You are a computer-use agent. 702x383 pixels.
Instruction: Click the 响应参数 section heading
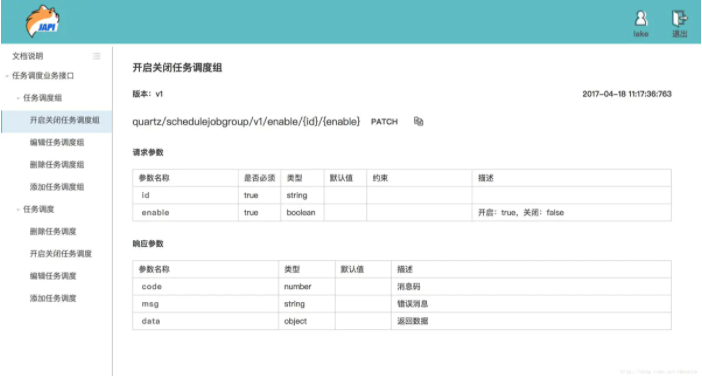pyautogui.click(x=148, y=244)
